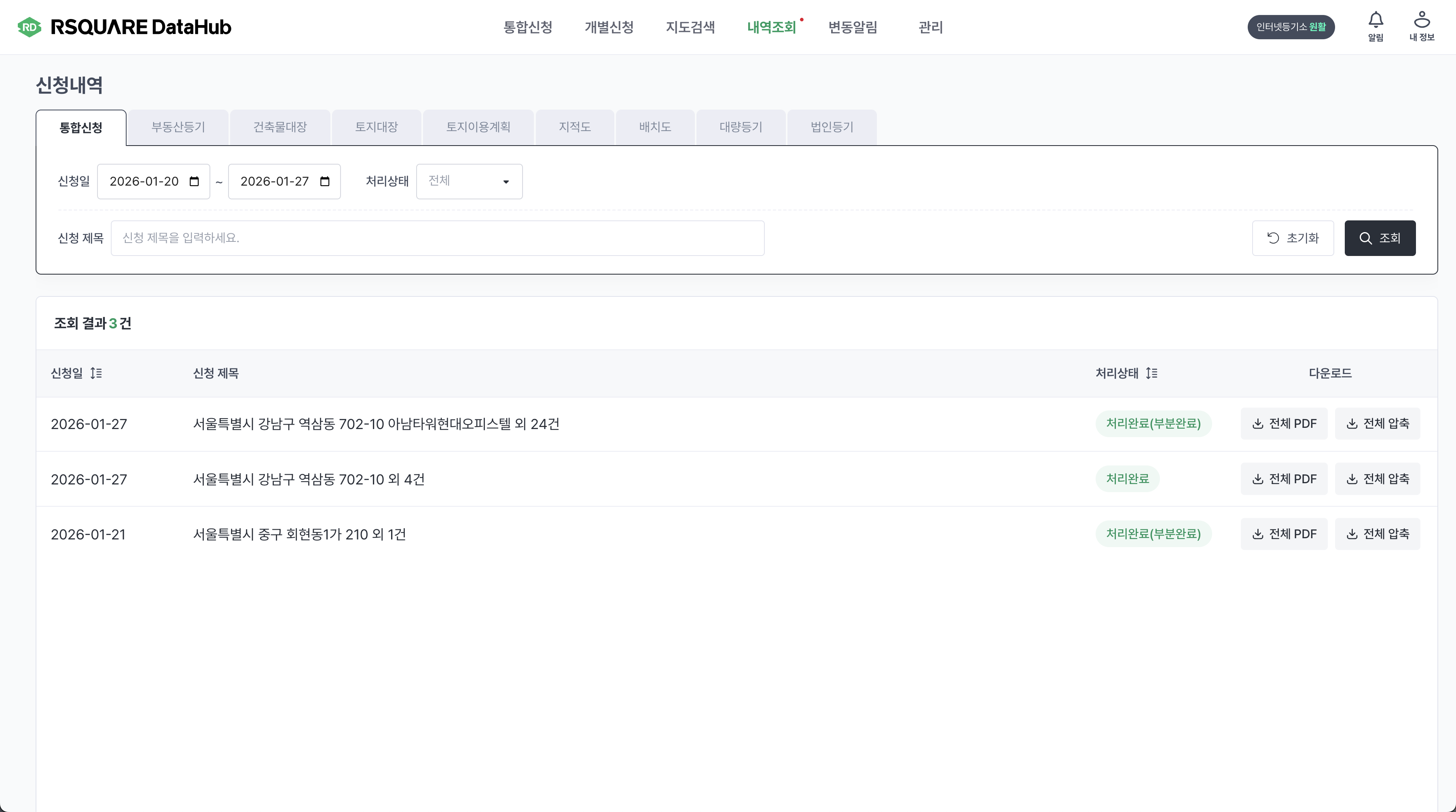Viewport: 1456px width, 812px height.
Task: Open calendar picker for end date 2026-01-27
Action: 325,182
